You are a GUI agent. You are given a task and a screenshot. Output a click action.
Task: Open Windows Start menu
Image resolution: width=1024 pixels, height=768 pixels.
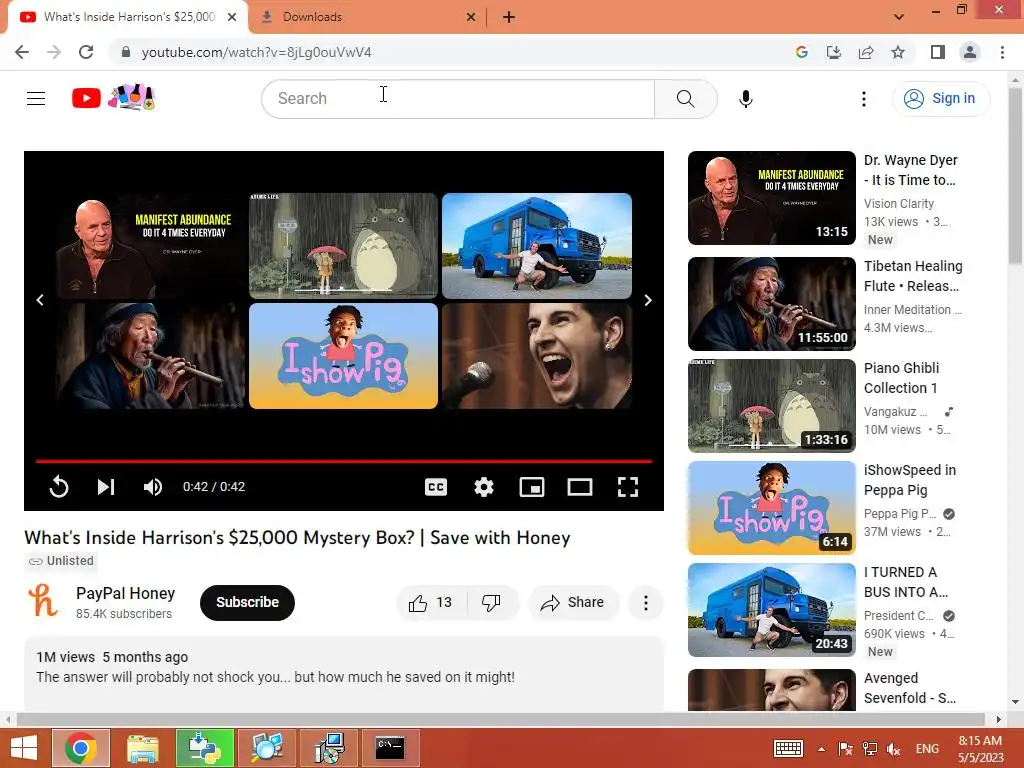pyautogui.click(x=24, y=748)
